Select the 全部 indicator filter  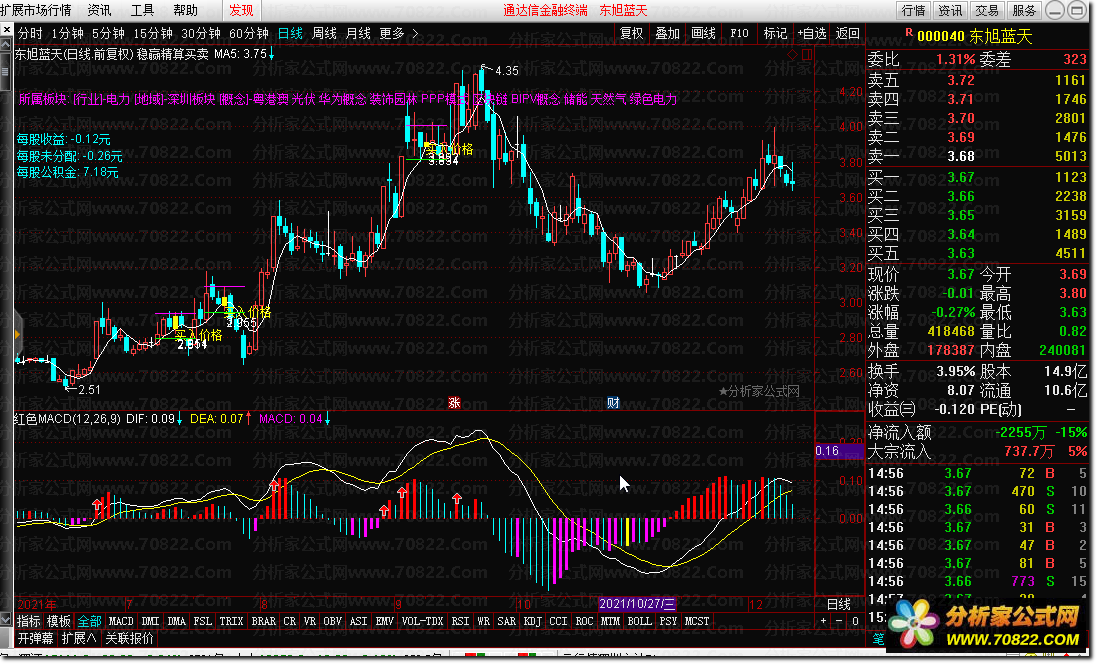click(x=89, y=621)
